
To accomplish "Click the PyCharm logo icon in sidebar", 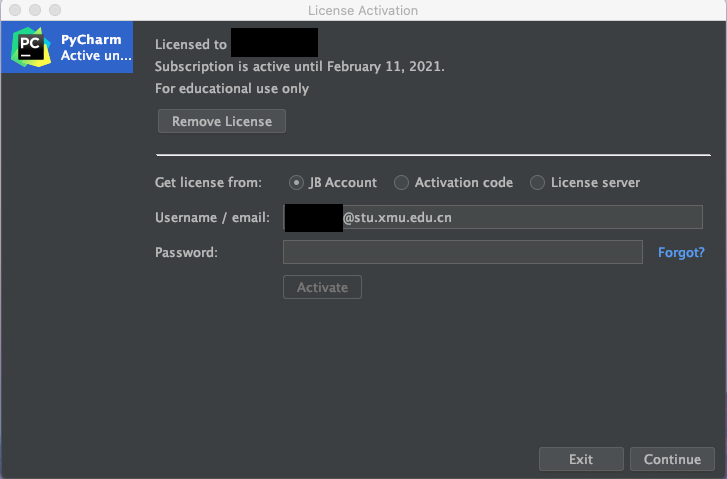I will pyautogui.click(x=31, y=47).
